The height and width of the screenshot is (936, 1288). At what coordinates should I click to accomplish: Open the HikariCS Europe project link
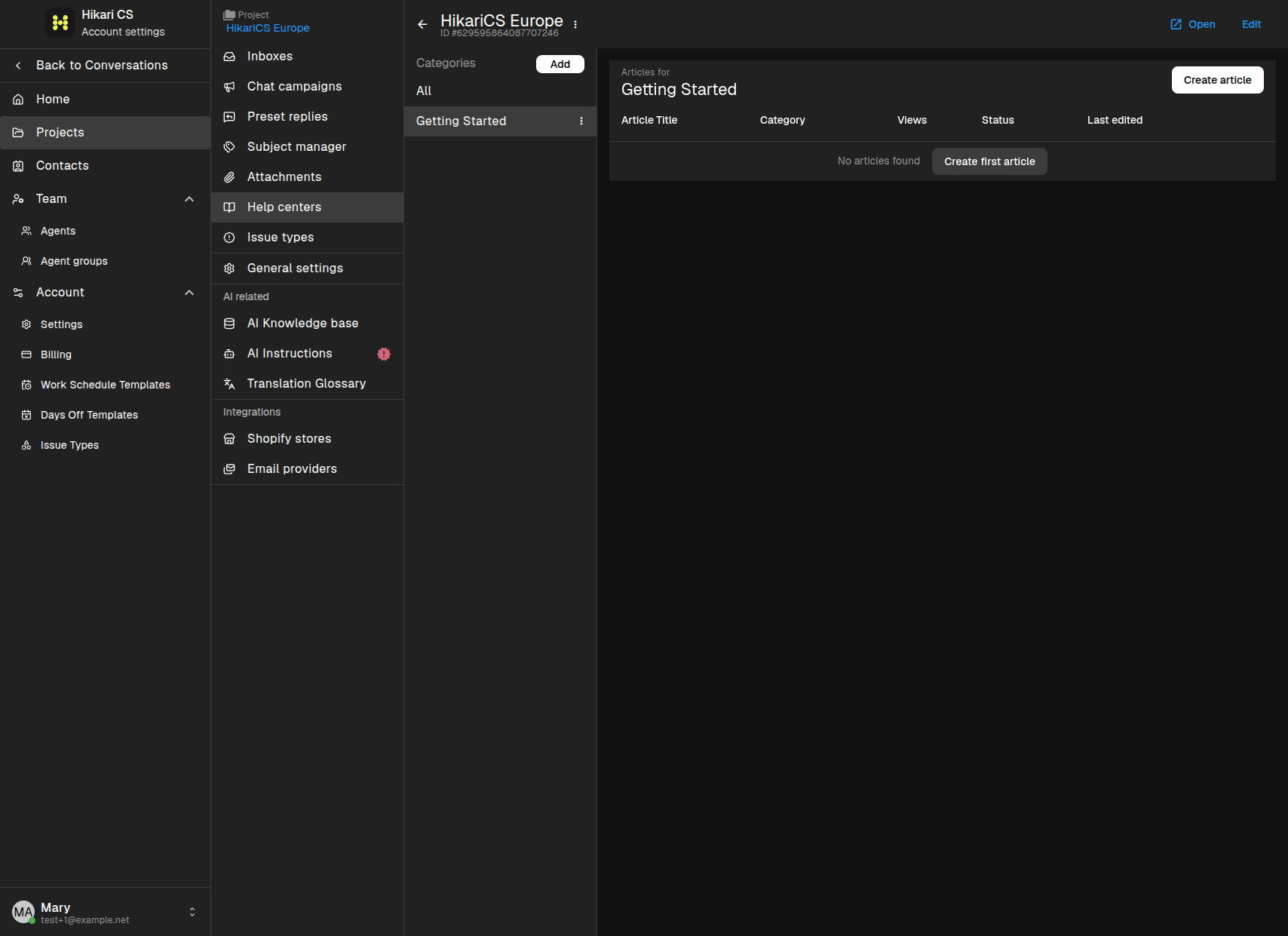[268, 28]
